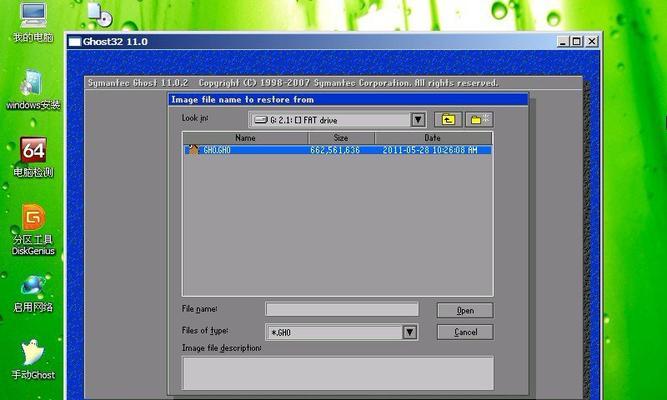Click the Open button
667x400 pixels.
coord(465,311)
